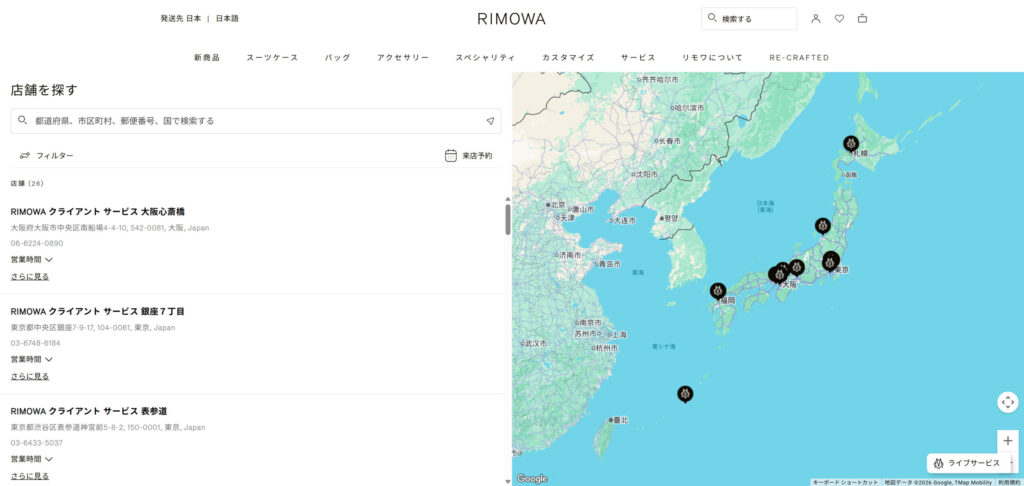Expand 営業時間 for 銀座７丁目 store
Screen dimensions: 1024x486
tap(31, 359)
